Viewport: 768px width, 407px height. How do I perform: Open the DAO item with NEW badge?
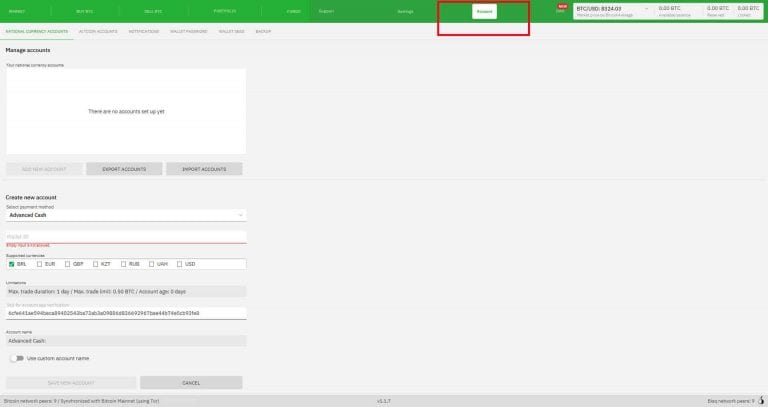[x=561, y=9]
